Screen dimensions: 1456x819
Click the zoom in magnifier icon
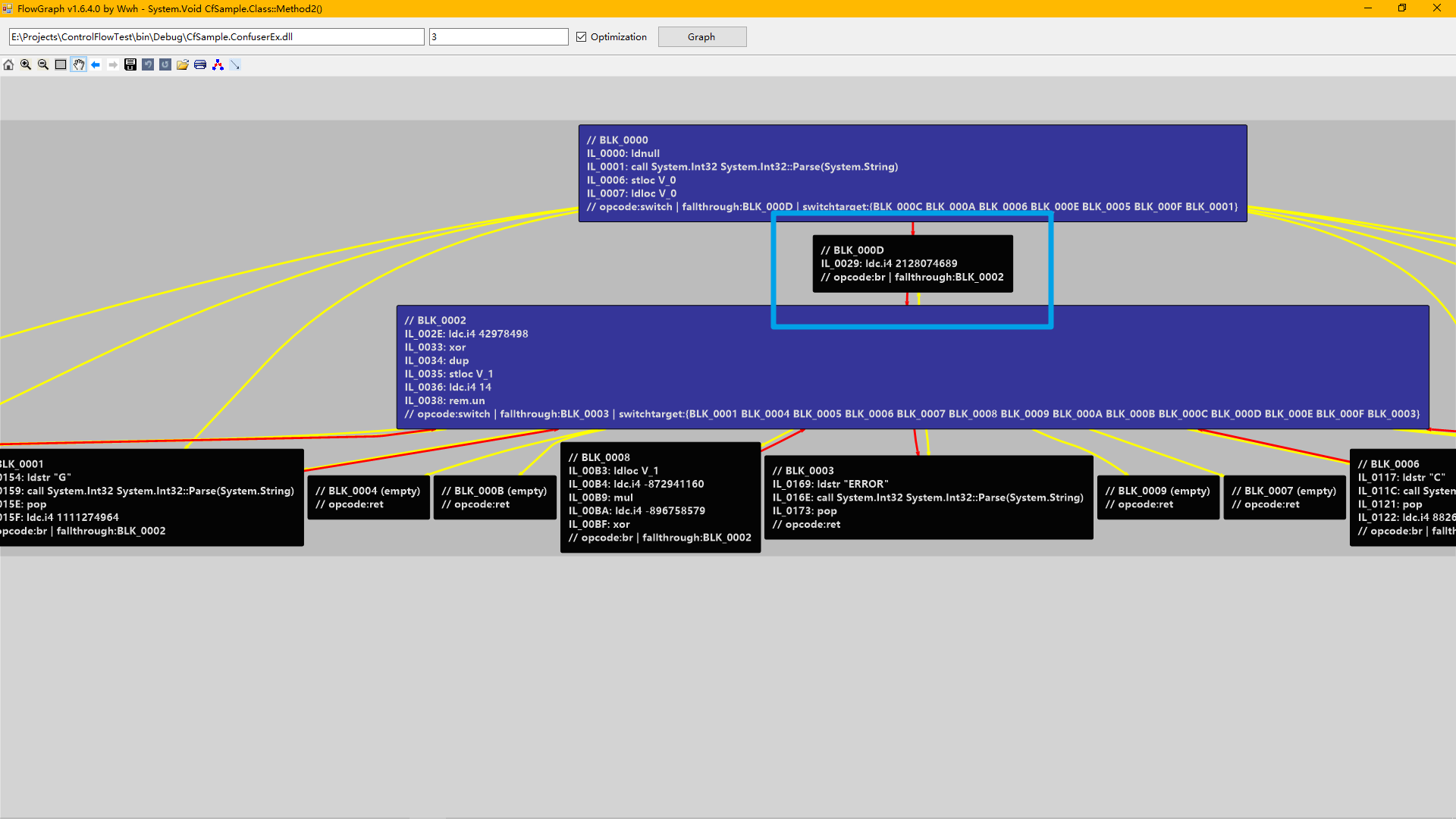[26, 65]
